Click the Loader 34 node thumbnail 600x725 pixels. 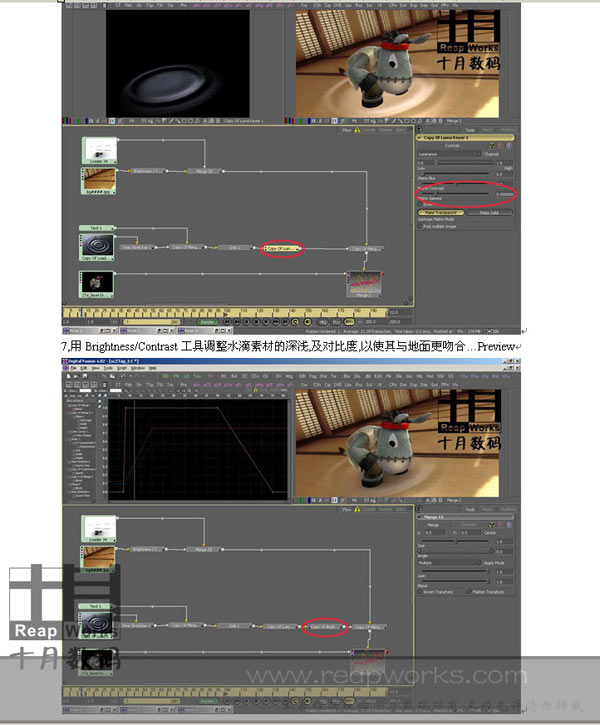[x=94, y=149]
